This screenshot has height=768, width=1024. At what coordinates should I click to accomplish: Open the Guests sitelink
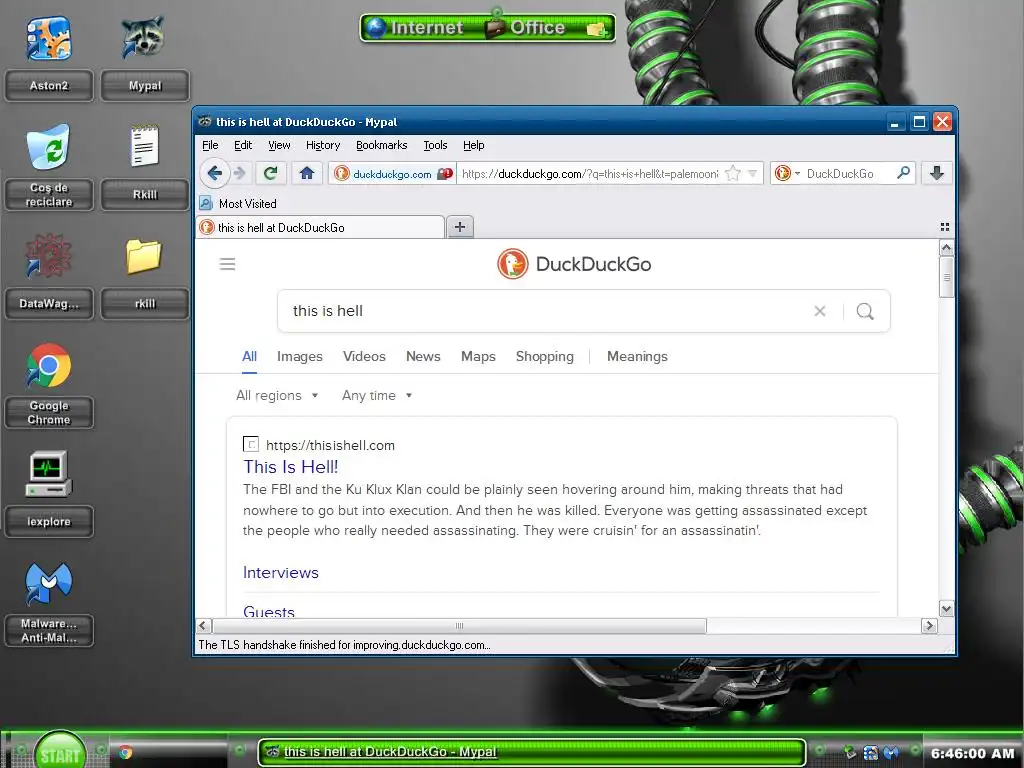[x=269, y=611]
